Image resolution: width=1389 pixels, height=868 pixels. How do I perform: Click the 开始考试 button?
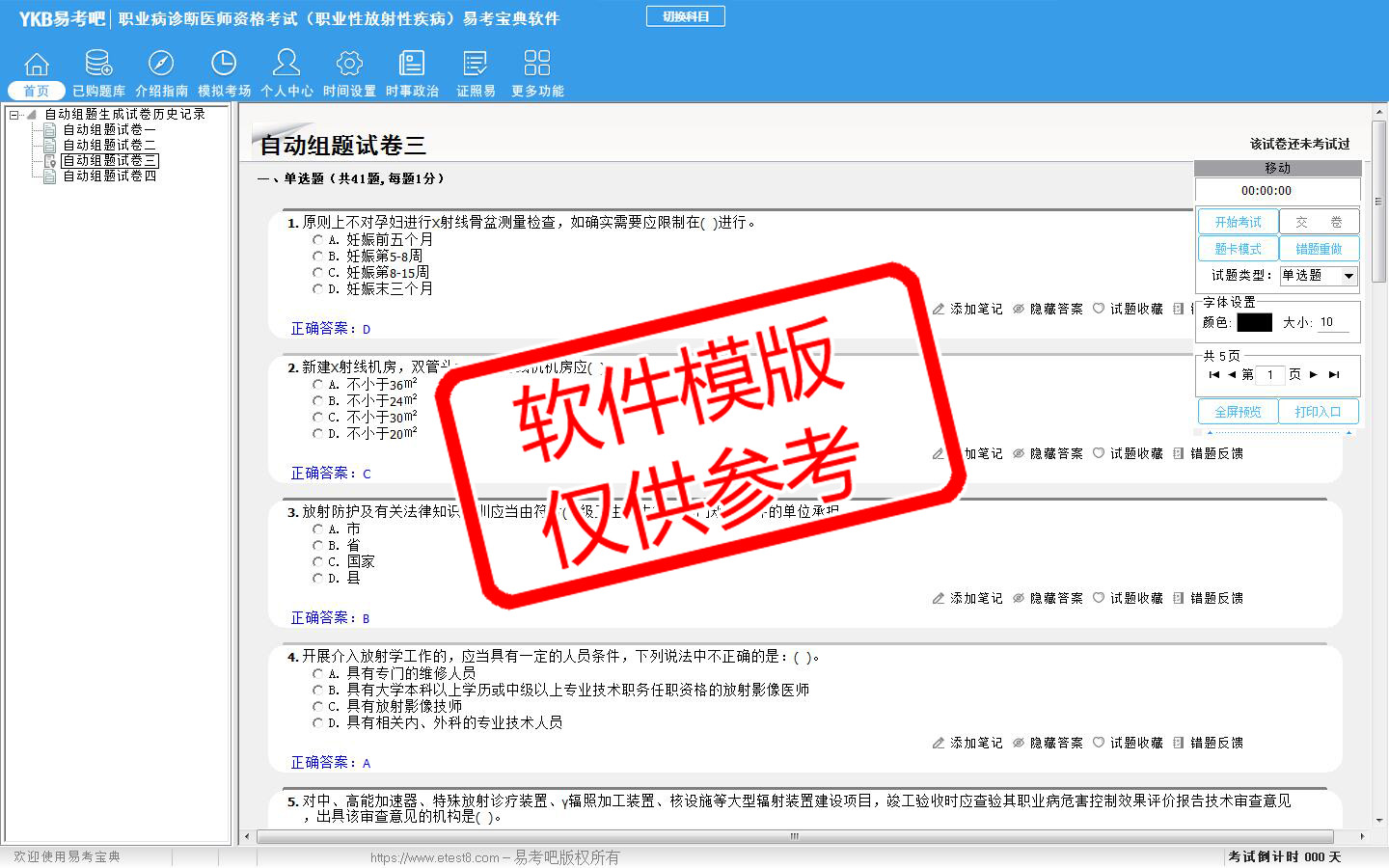(x=1238, y=222)
